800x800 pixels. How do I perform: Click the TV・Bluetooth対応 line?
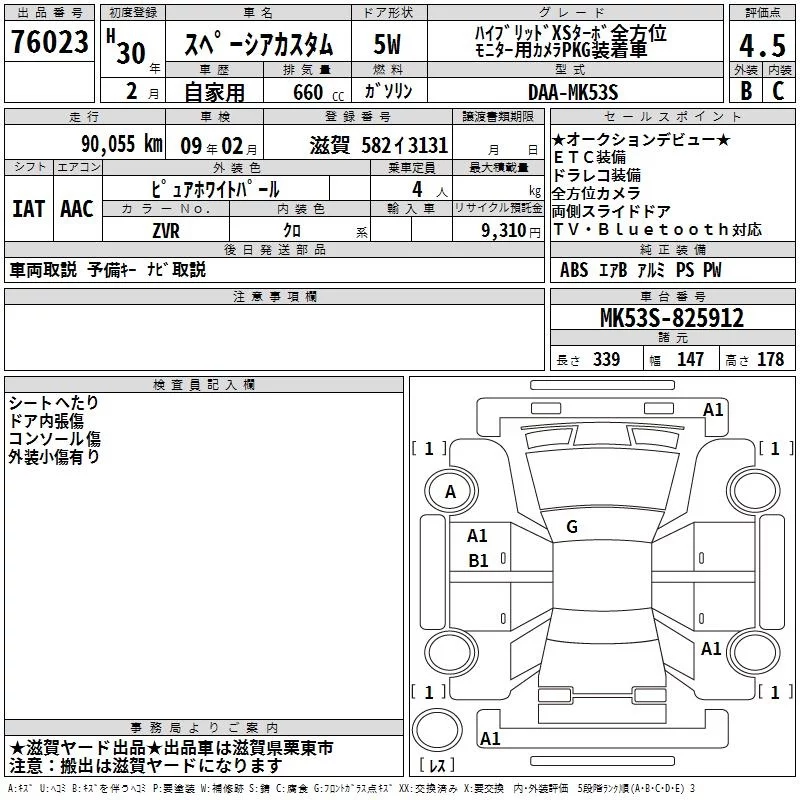(658, 230)
